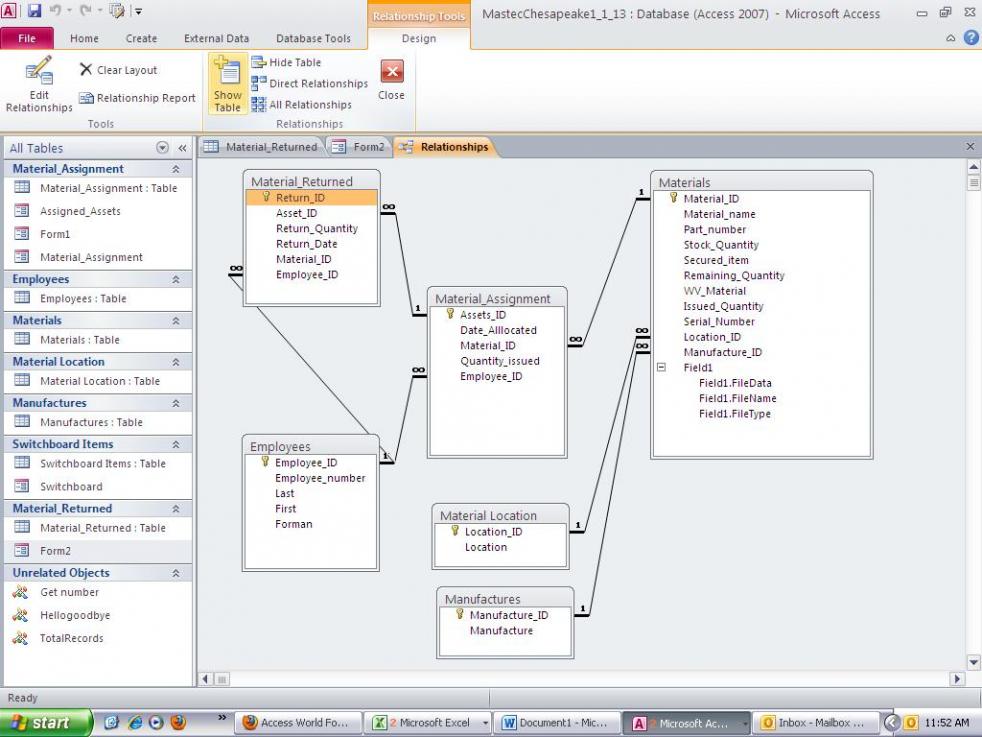
Task: Select Return_ID field in Material_Returned
Action: pyautogui.click(x=312, y=198)
